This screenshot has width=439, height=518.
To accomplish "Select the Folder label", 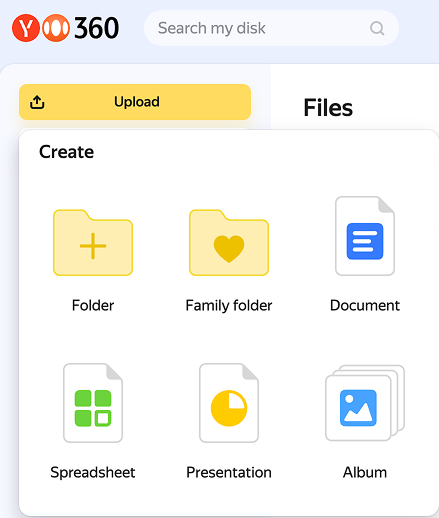I will point(93,305).
